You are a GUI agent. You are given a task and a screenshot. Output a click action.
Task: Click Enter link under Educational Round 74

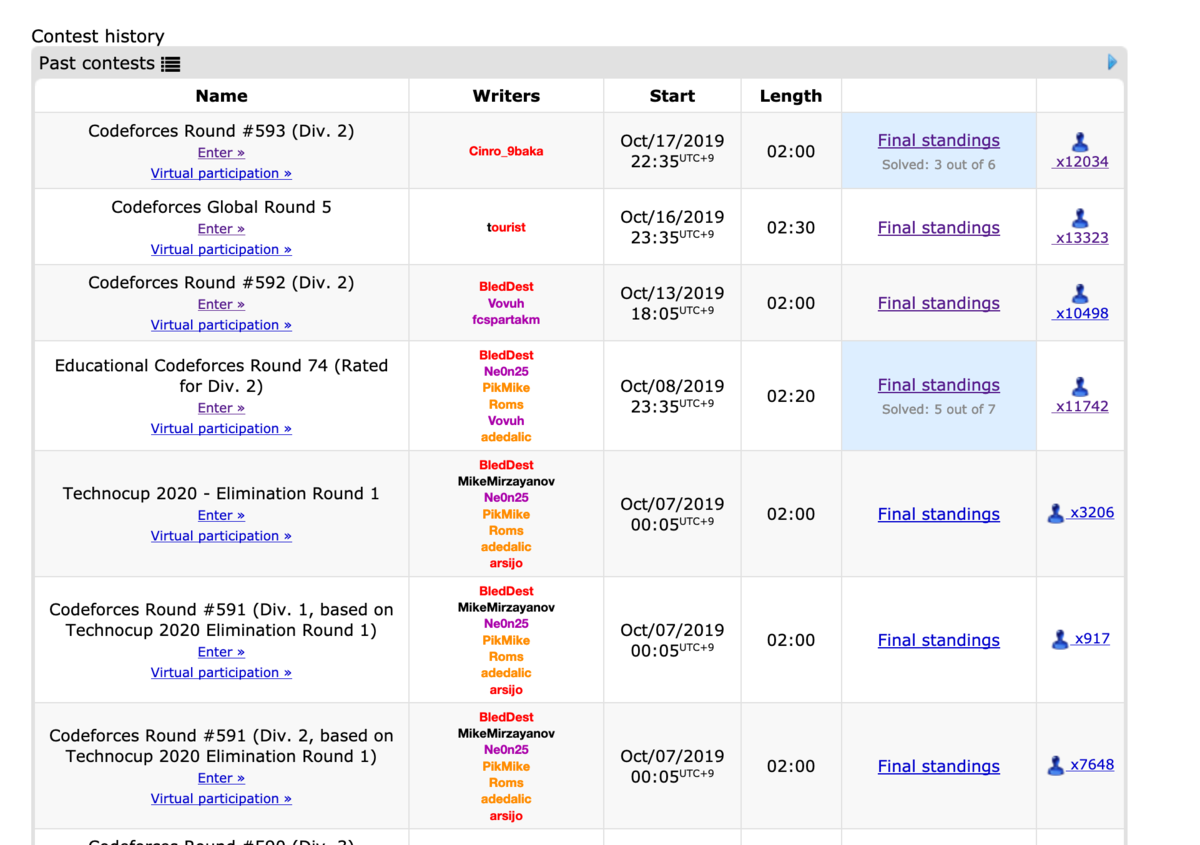(x=221, y=408)
